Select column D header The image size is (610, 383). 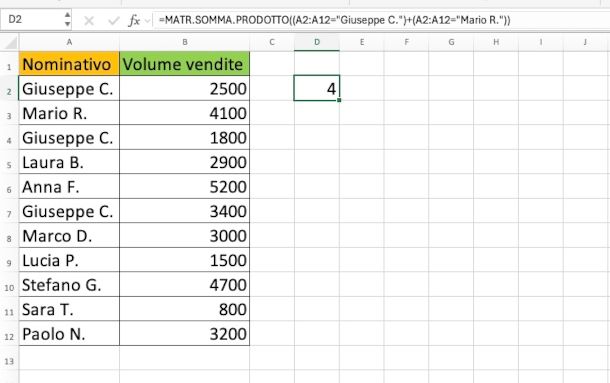(x=317, y=42)
